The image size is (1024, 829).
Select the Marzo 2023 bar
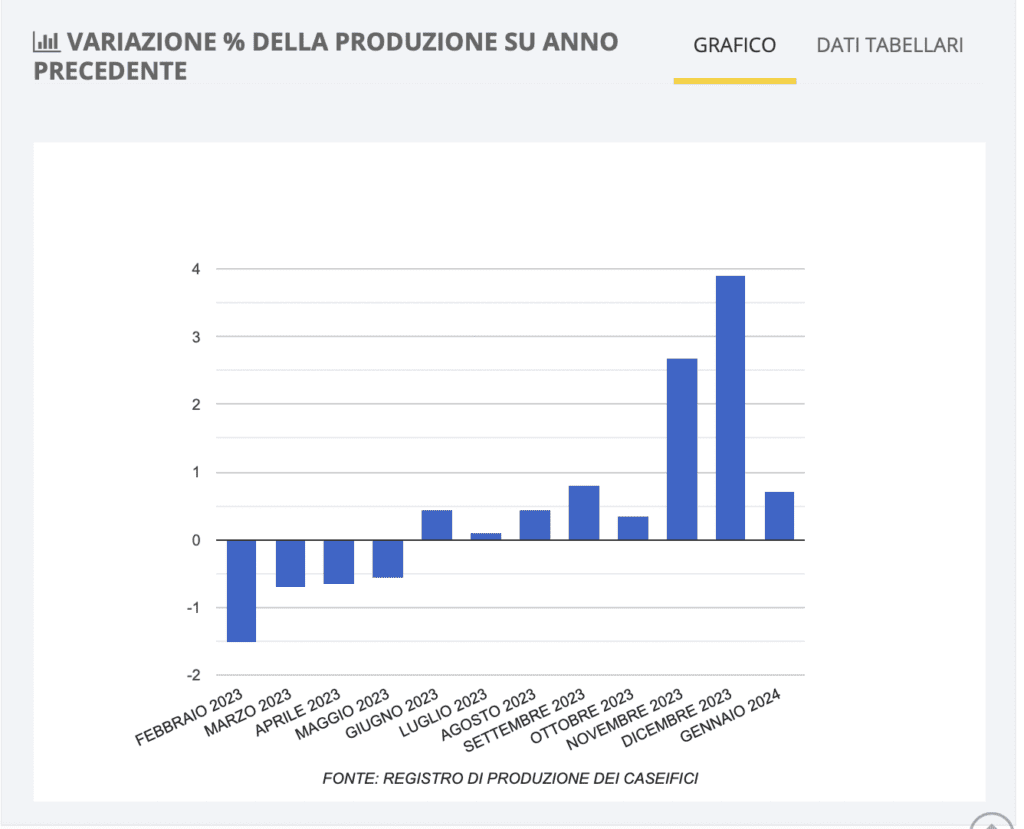pos(290,563)
